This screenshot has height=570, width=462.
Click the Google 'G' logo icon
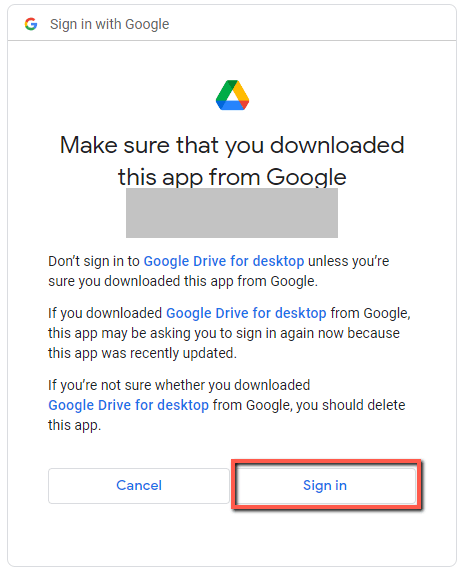pyautogui.click(x=31, y=24)
